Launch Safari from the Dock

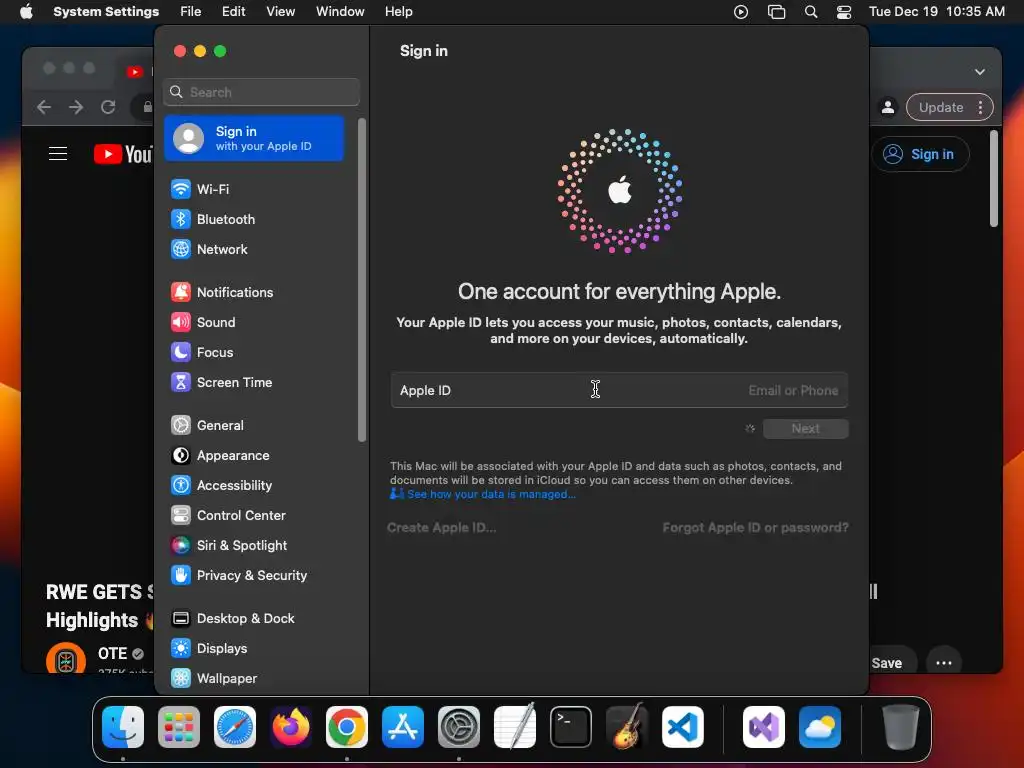235,727
